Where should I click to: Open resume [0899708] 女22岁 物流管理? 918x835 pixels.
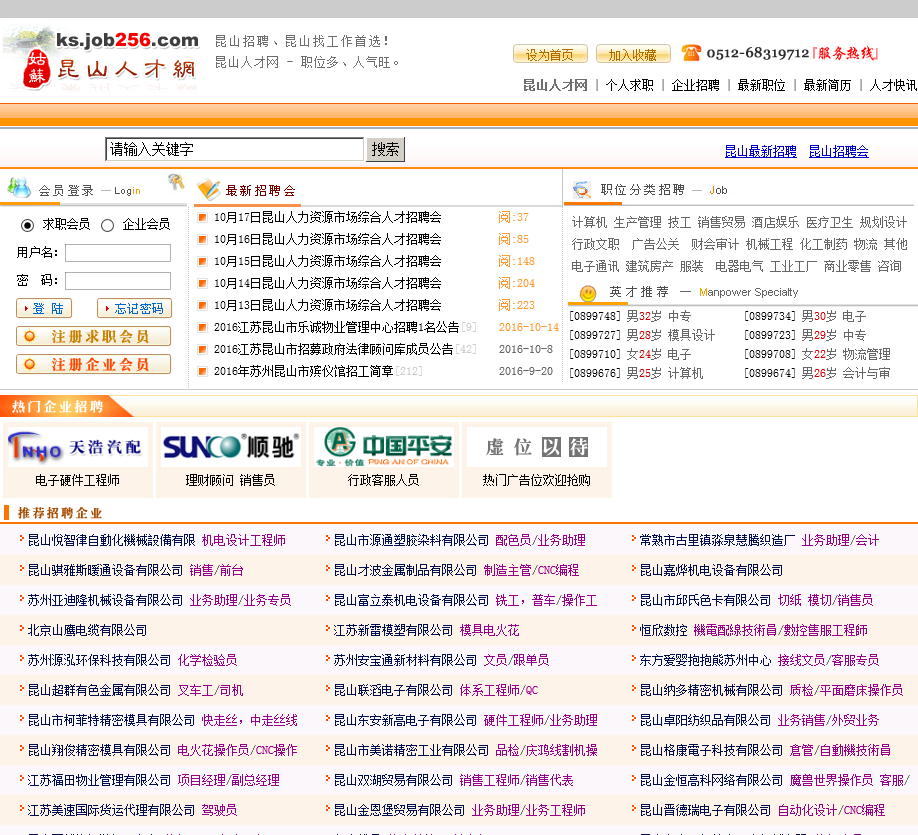click(817, 354)
